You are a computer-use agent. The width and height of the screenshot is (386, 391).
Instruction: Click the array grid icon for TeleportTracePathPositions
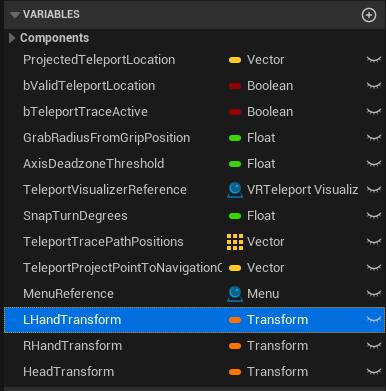(235, 242)
